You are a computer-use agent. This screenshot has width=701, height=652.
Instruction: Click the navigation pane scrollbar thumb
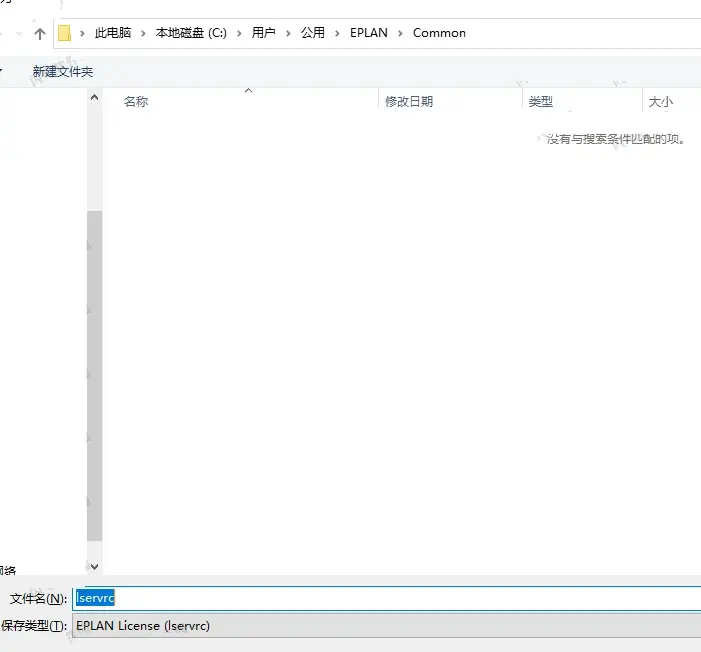click(x=94, y=376)
